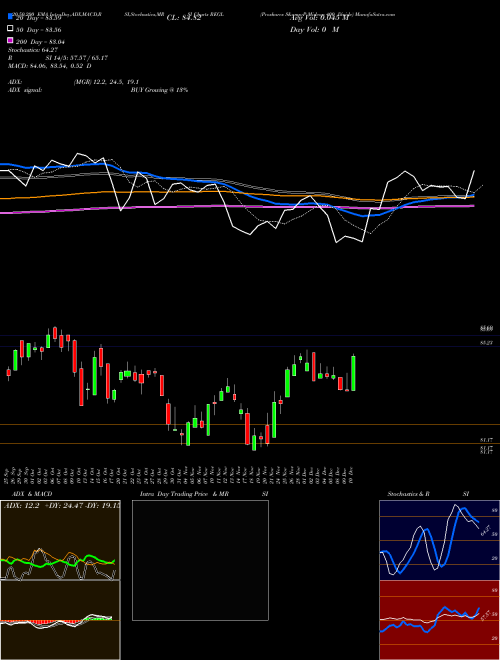Viewport: 500px width, 660px height.
Task: Click the white 50 Day legend swatch
Action: click(x=11, y=29)
